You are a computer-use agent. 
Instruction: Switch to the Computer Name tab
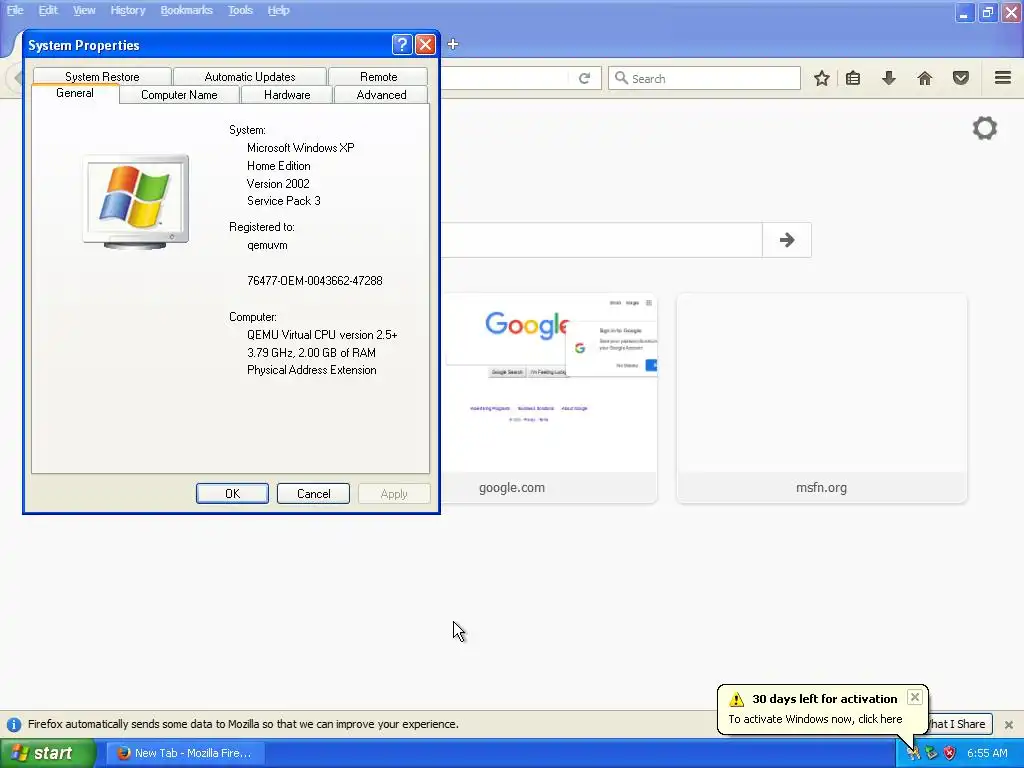coord(179,95)
